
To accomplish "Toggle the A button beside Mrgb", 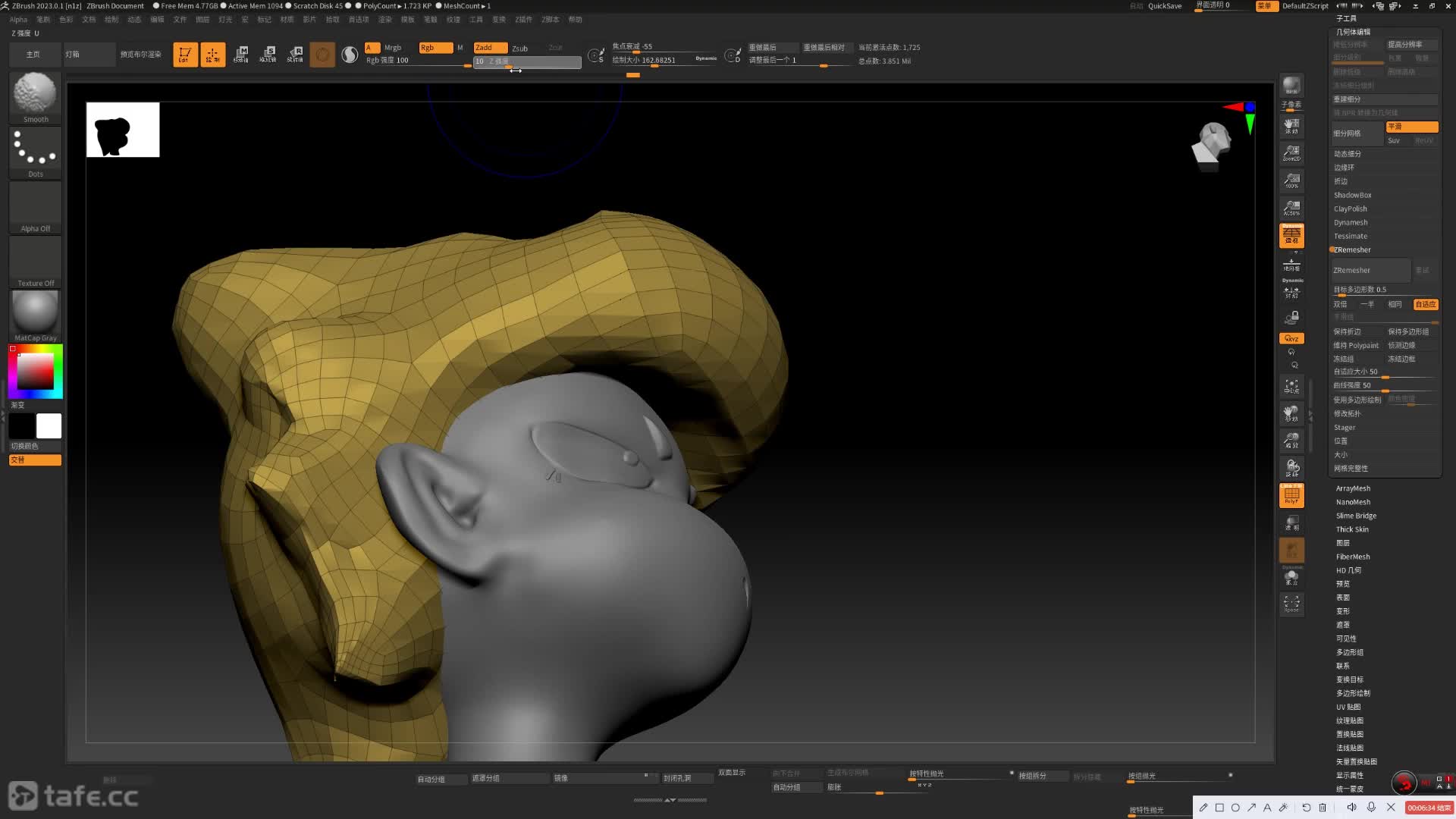I will click(372, 48).
